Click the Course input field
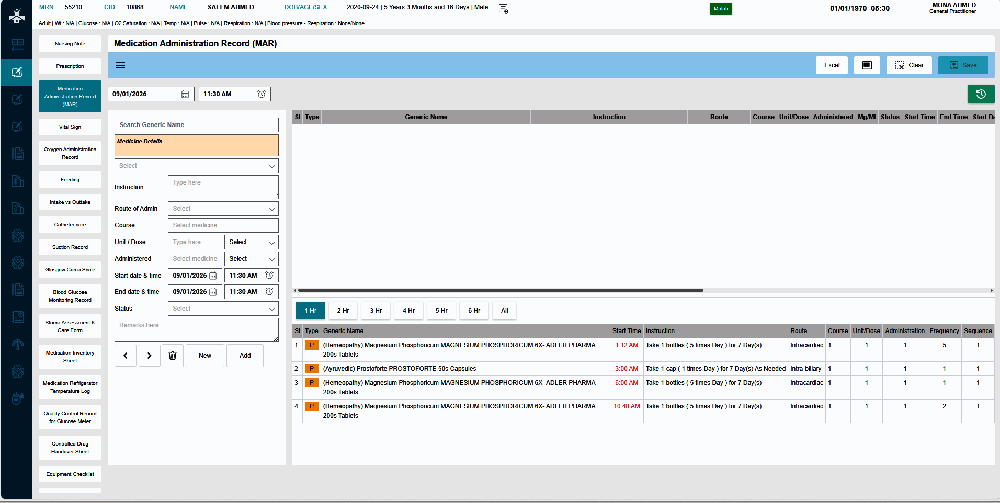The image size is (1000, 503). click(x=223, y=225)
